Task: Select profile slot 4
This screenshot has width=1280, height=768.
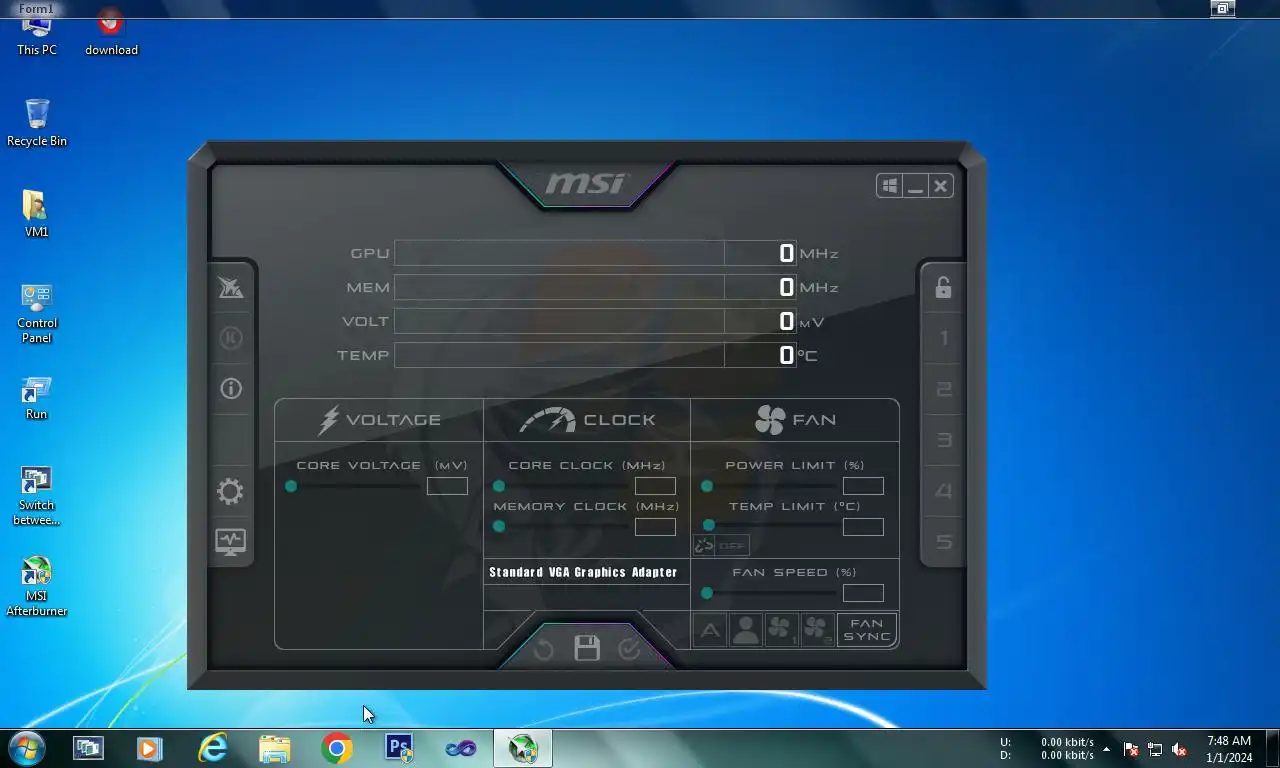Action: coord(943,491)
